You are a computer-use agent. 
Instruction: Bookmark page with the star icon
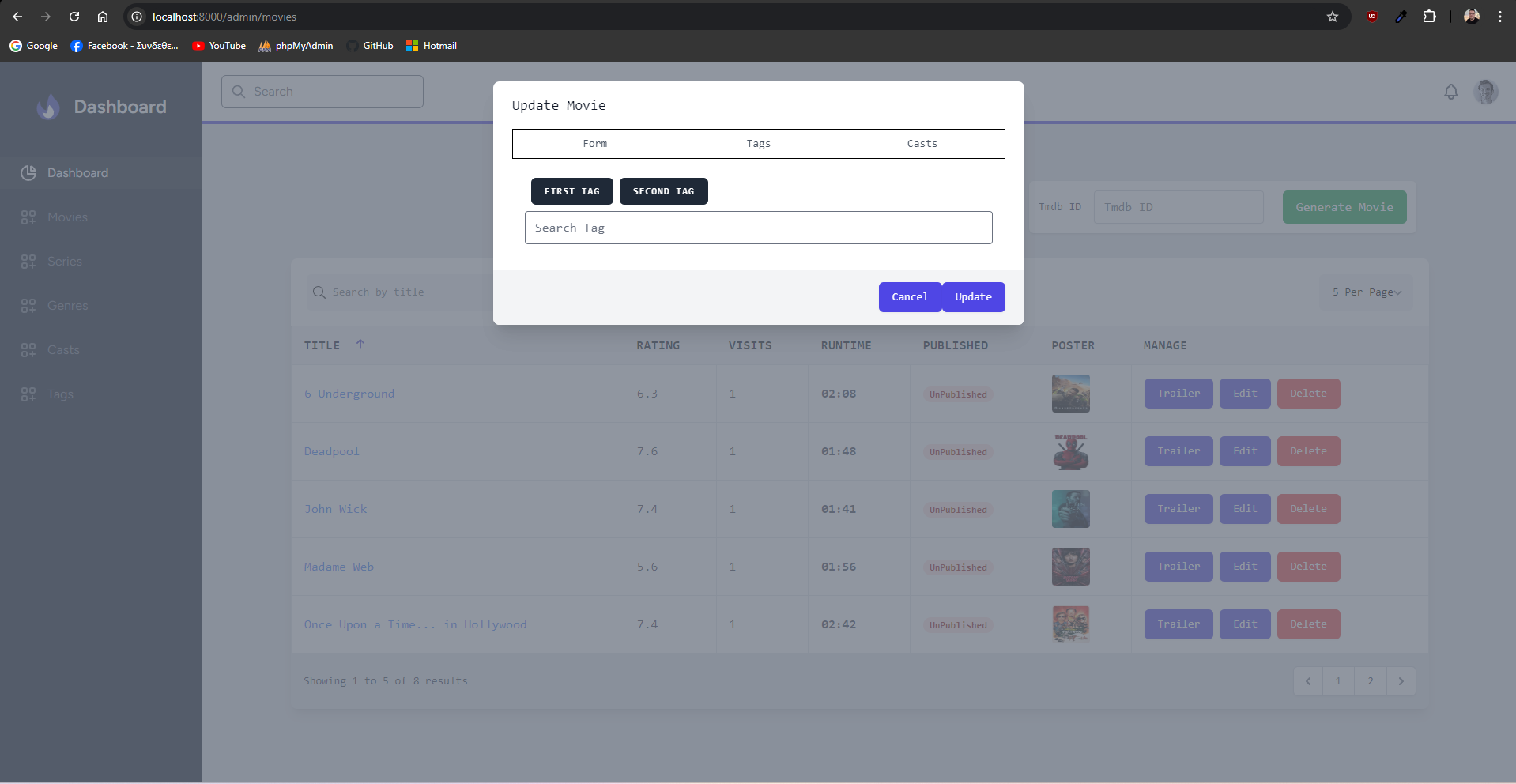tap(1332, 17)
